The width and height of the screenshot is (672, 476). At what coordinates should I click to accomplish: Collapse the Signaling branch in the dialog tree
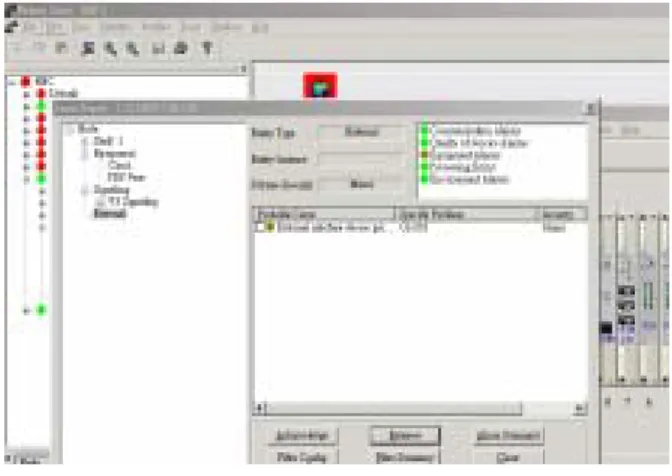click(x=85, y=190)
